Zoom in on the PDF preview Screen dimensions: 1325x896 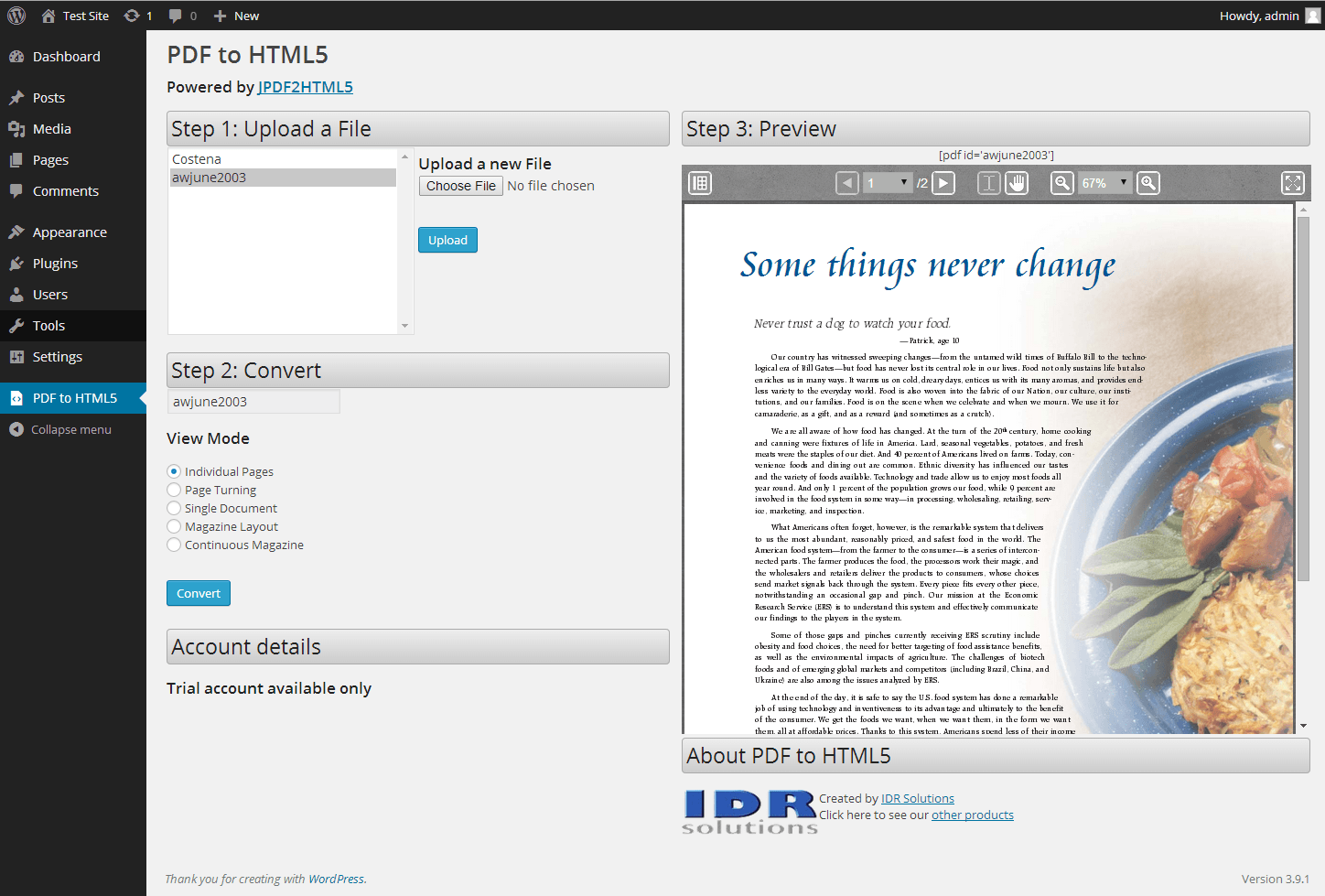point(1148,183)
